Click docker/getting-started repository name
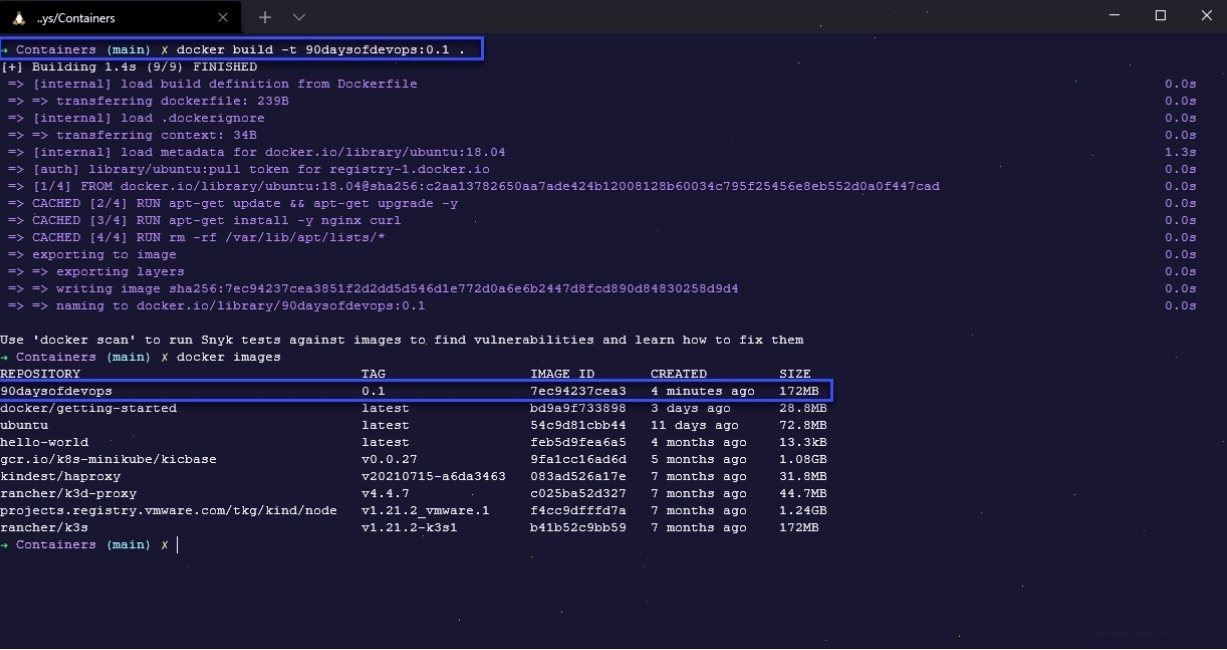Screen dimensions: 1227x650 [88, 408]
